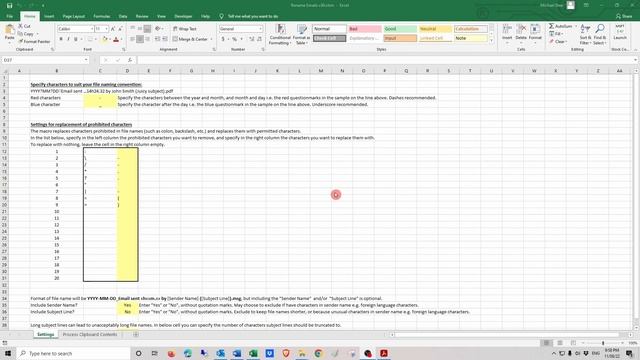Click the Insert cells icon
Image resolution: width=640 pixels, height=360 pixels.
pos(507,29)
